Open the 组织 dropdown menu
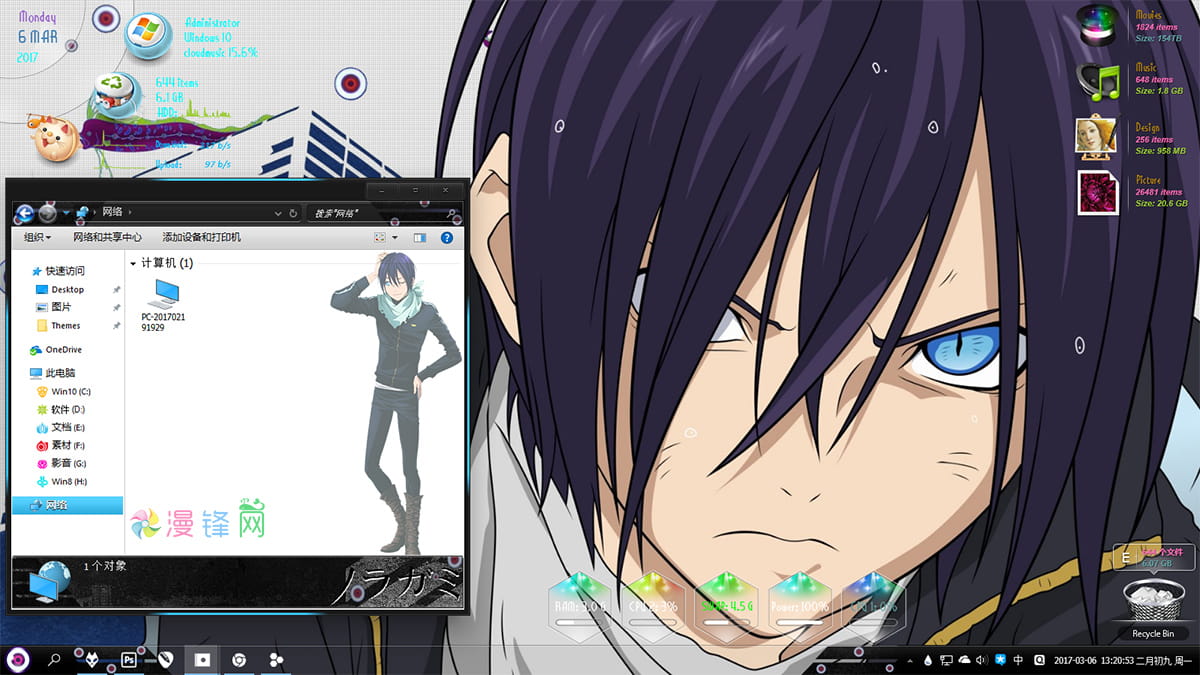 tap(37, 238)
